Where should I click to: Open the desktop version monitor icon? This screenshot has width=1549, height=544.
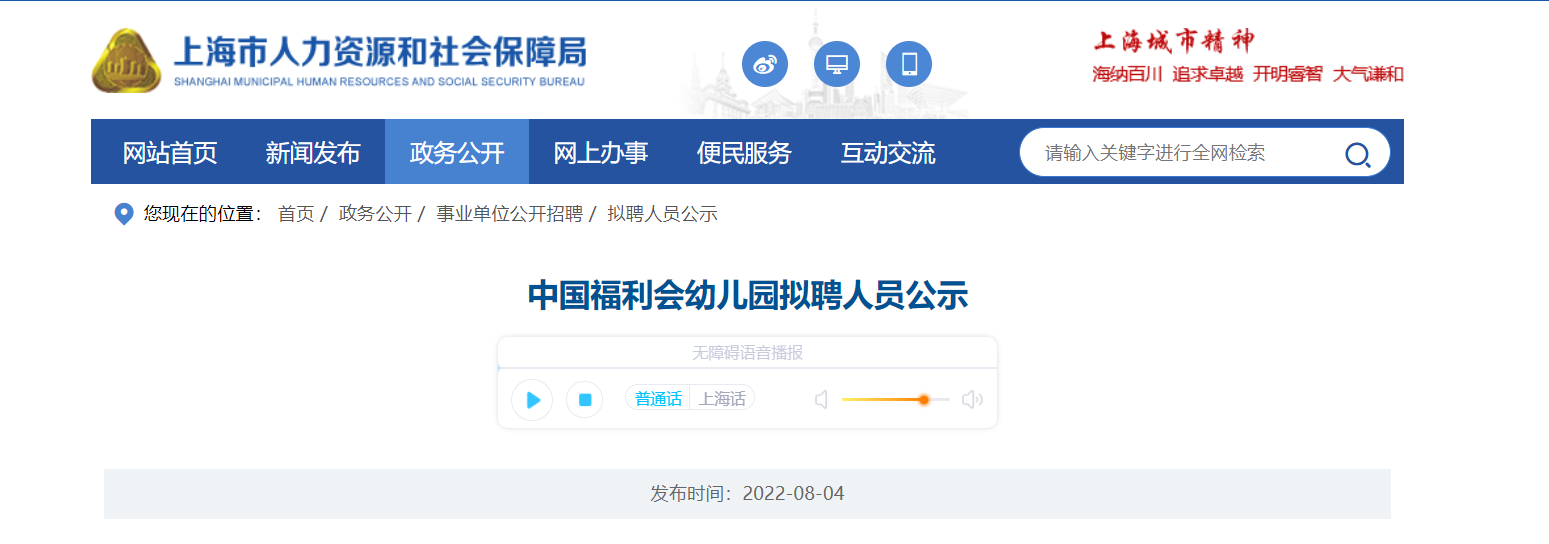tap(837, 64)
